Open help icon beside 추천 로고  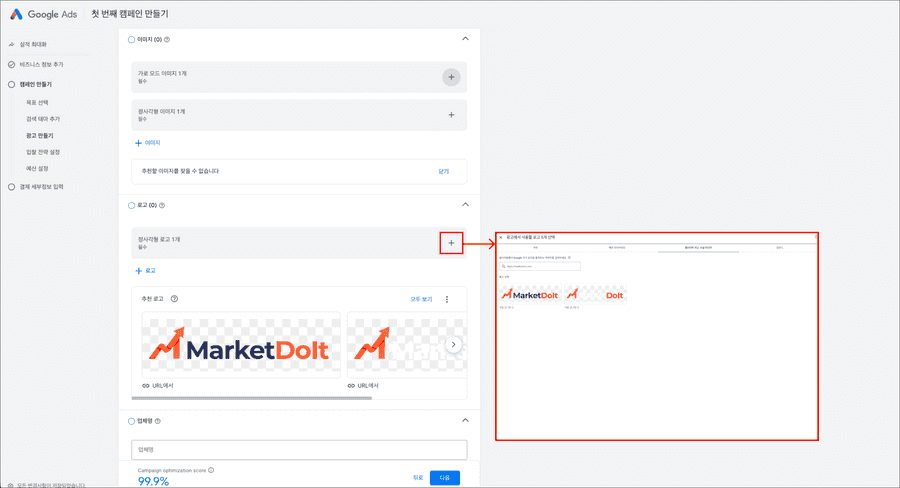[x=174, y=299]
